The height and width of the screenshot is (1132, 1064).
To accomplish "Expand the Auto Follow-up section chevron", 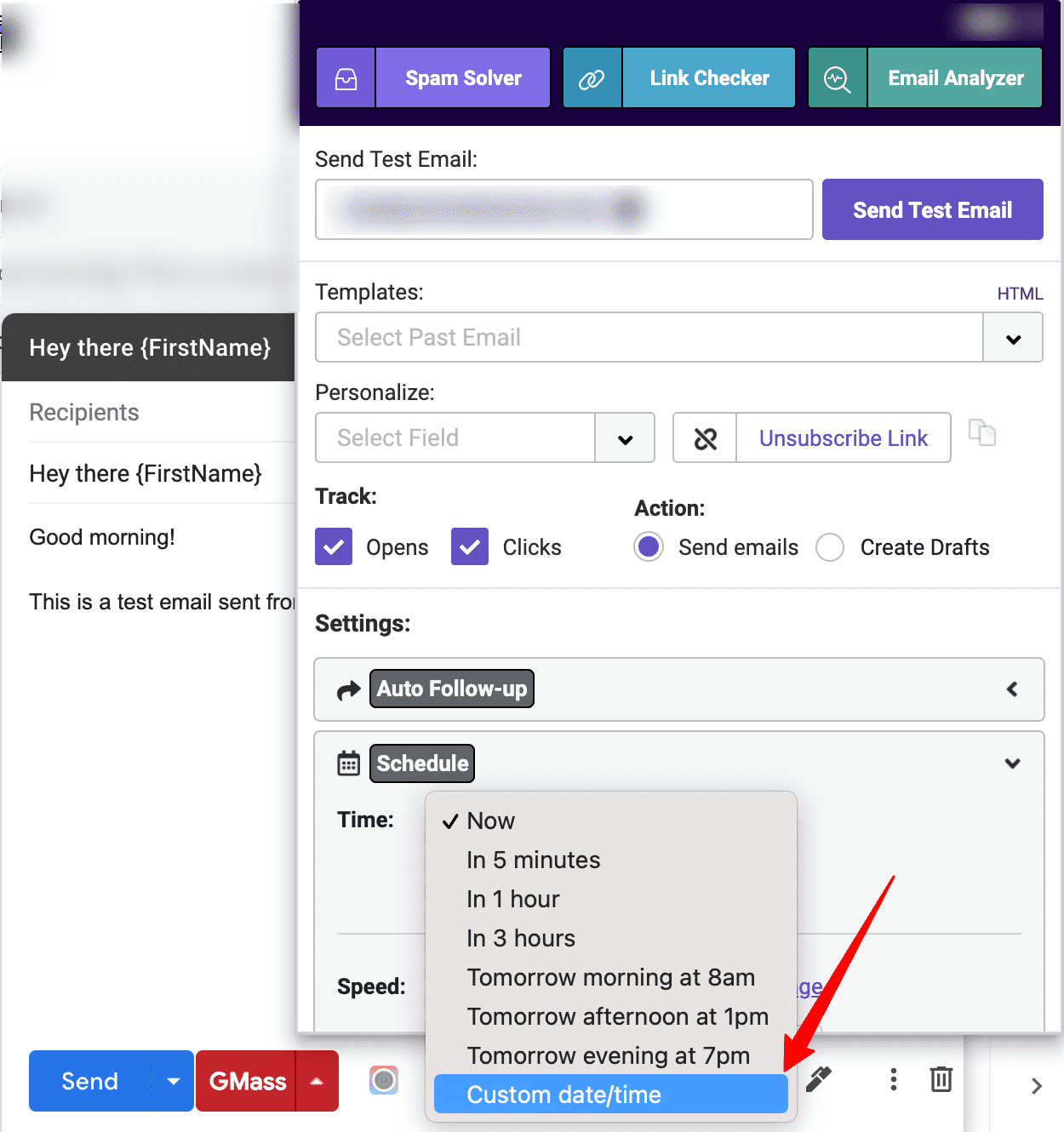I will pyautogui.click(x=1012, y=689).
